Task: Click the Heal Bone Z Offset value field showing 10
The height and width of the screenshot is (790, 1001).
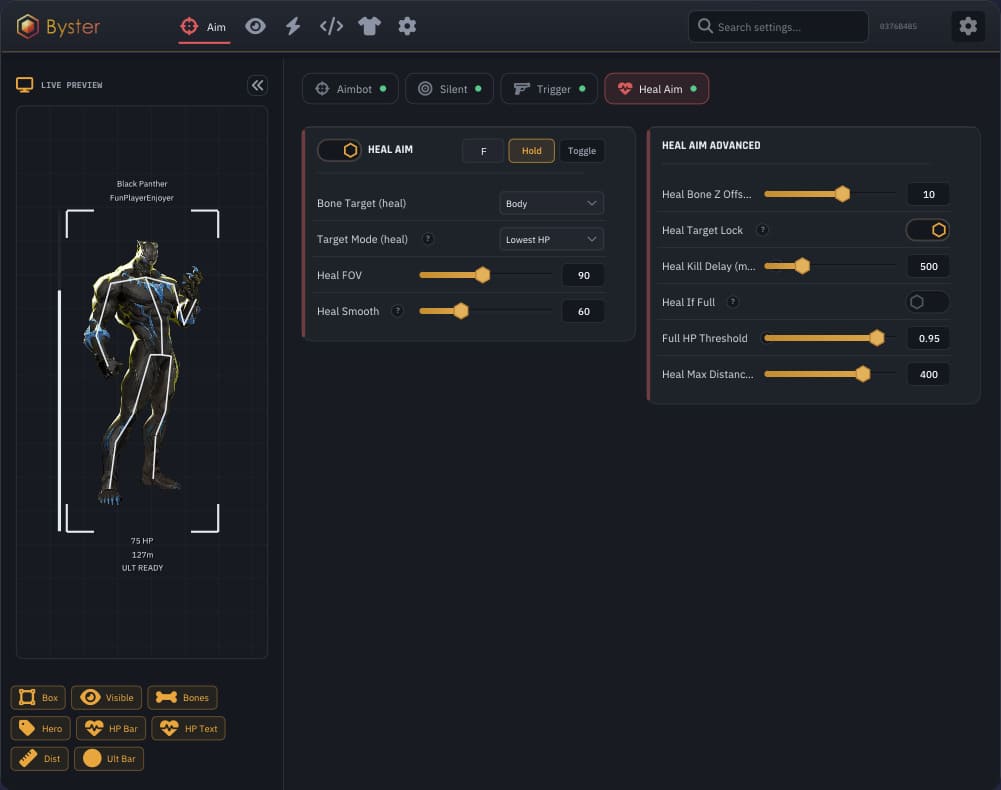Action: coord(928,194)
